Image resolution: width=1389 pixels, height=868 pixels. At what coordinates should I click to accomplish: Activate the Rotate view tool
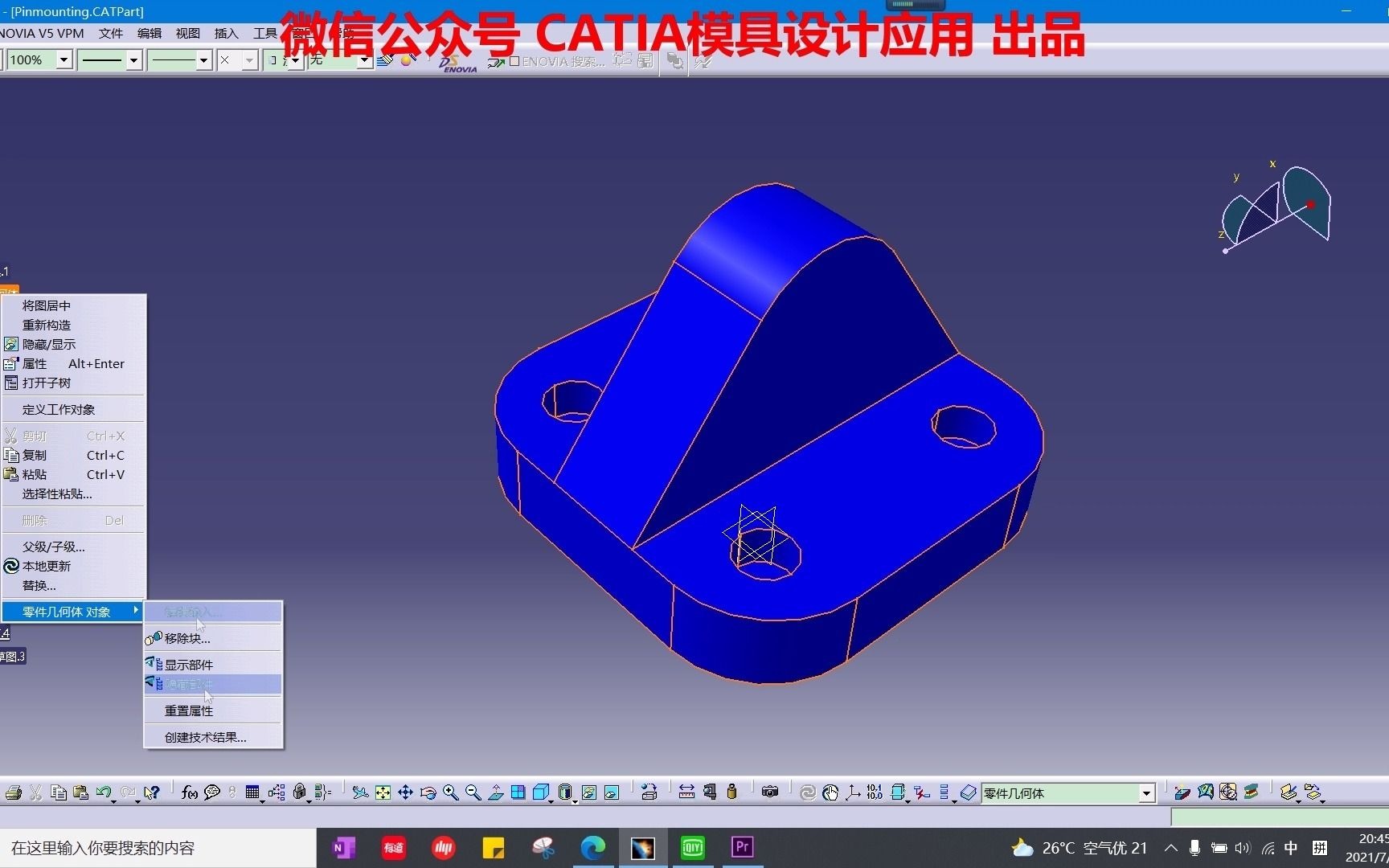coord(428,792)
